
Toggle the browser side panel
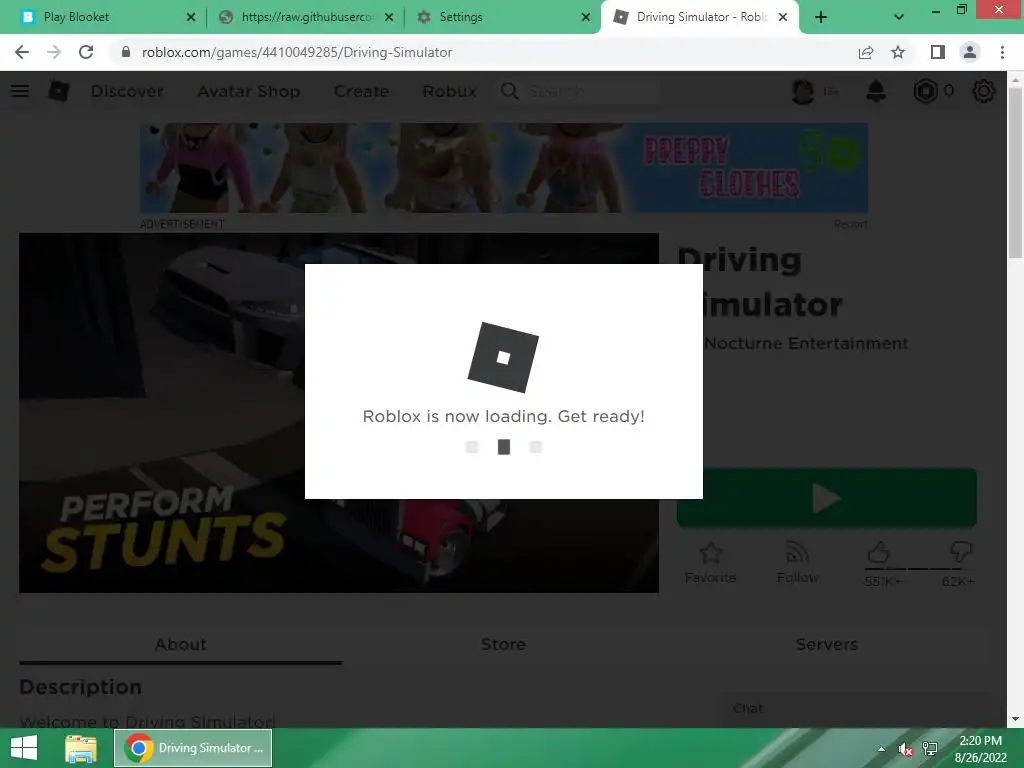[938, 52]
